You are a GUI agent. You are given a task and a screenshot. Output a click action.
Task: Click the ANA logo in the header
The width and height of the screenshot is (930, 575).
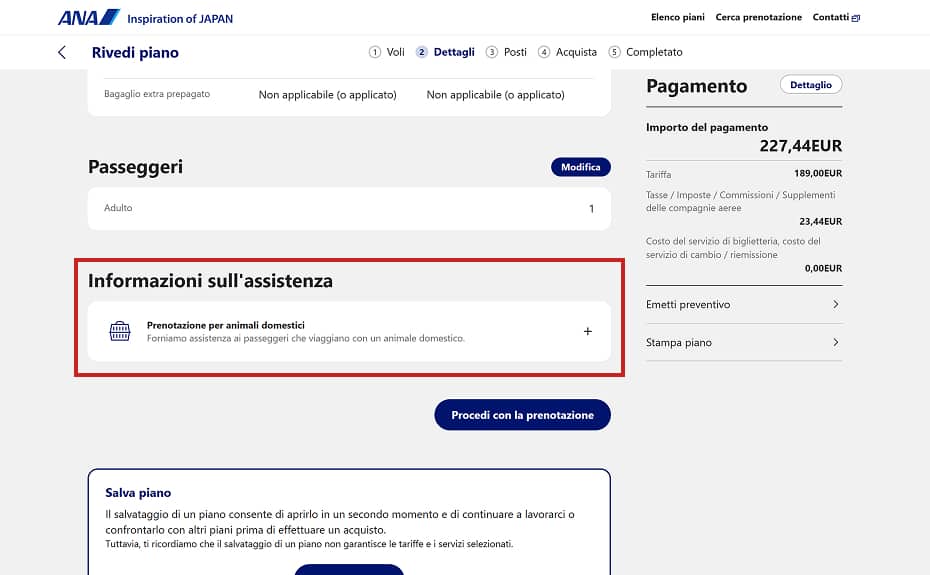coord(89,17)
